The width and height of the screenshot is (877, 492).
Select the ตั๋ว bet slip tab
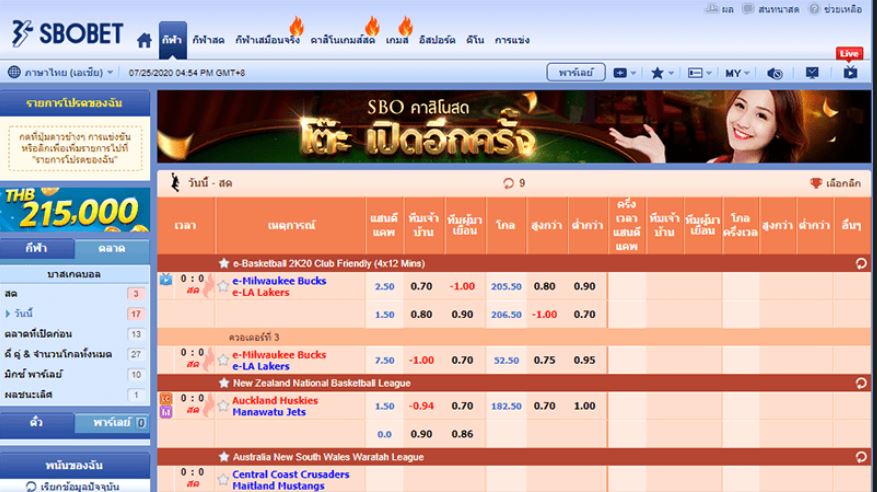tap(37, 423)
